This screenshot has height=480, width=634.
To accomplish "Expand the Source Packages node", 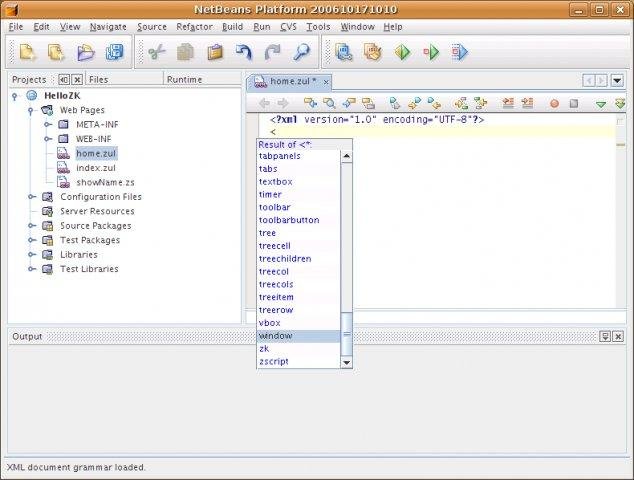I will 33,226.
